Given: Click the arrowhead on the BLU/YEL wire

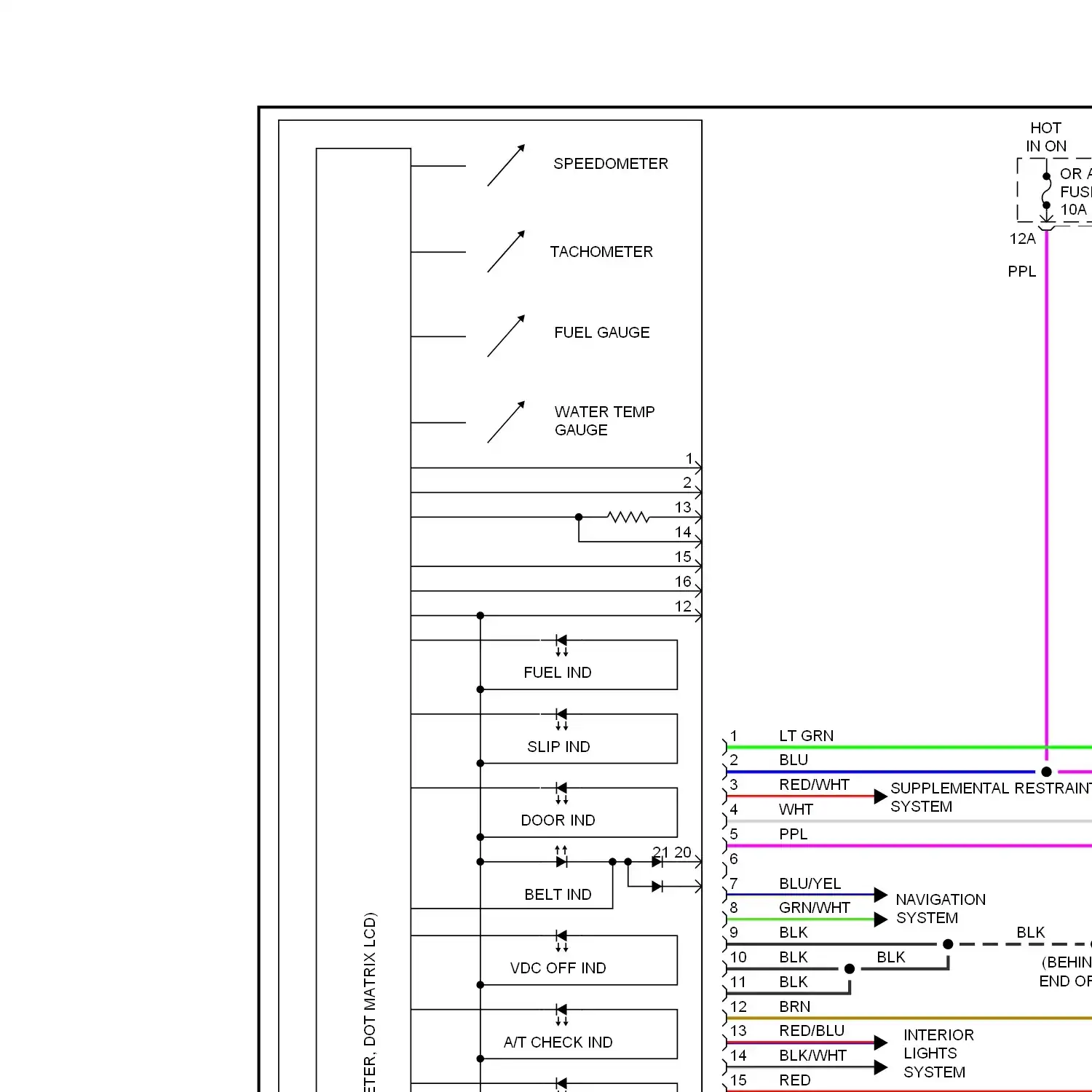Looking at the screenshot, I should click(881, 895).
